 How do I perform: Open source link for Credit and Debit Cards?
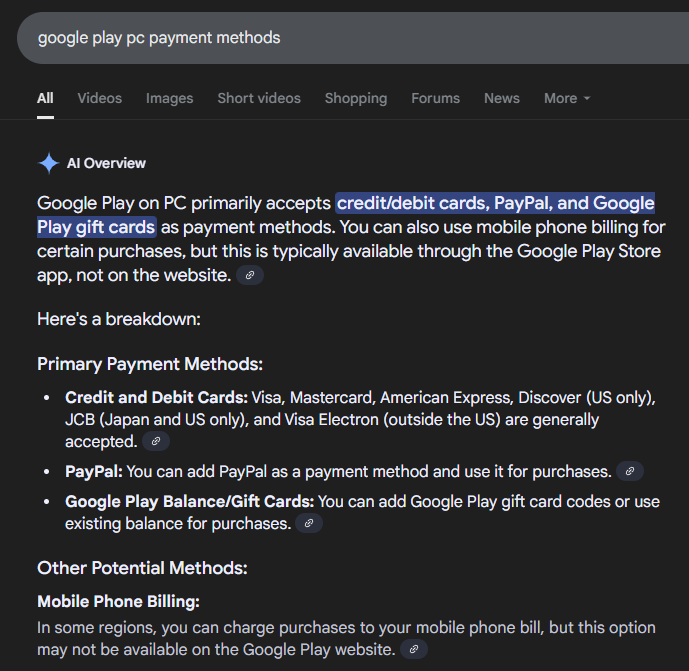point(156,441)
